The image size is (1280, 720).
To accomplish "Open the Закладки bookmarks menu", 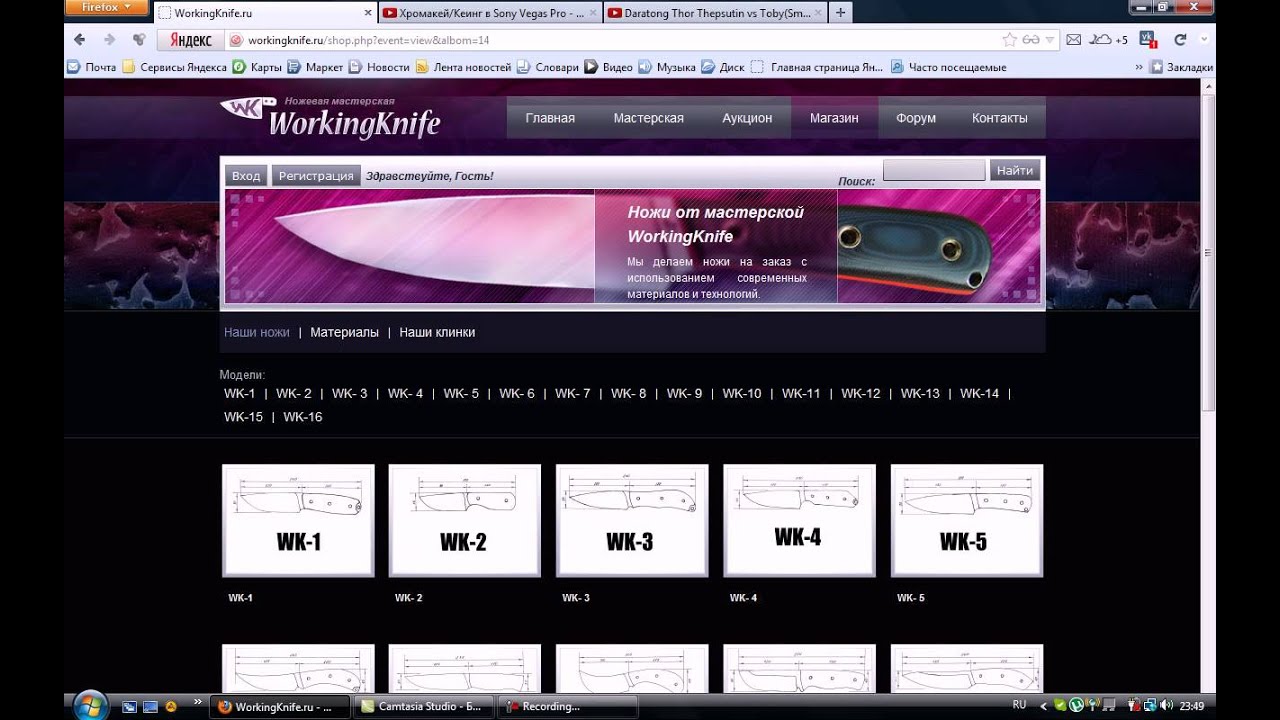I will 1181,67.
